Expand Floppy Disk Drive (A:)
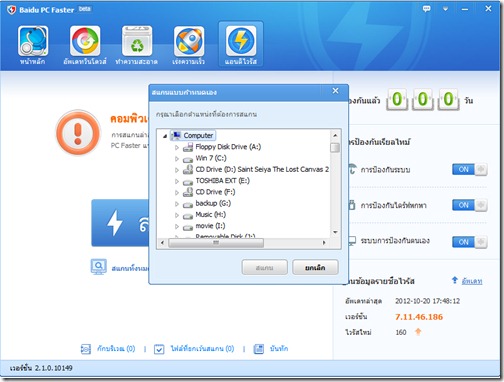 177,147
